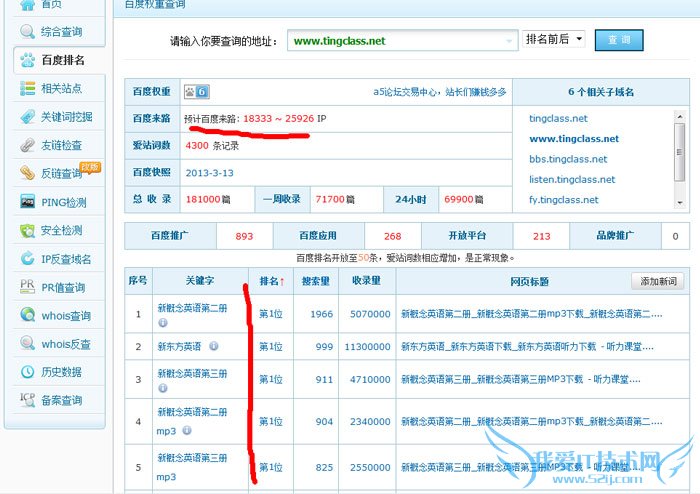Click the 213 开放平台 value
The image size is (700, 494).
coord(541,236)
